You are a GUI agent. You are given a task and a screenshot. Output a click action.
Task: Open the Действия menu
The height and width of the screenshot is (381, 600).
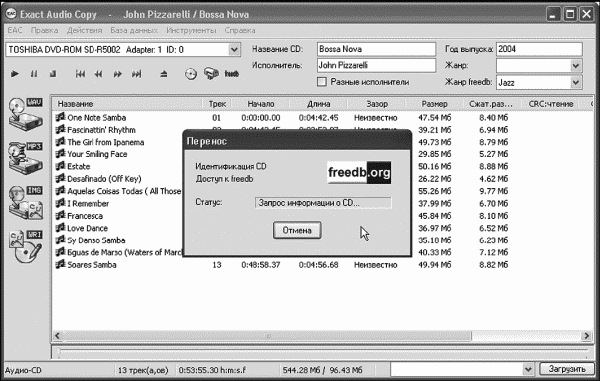85,30
